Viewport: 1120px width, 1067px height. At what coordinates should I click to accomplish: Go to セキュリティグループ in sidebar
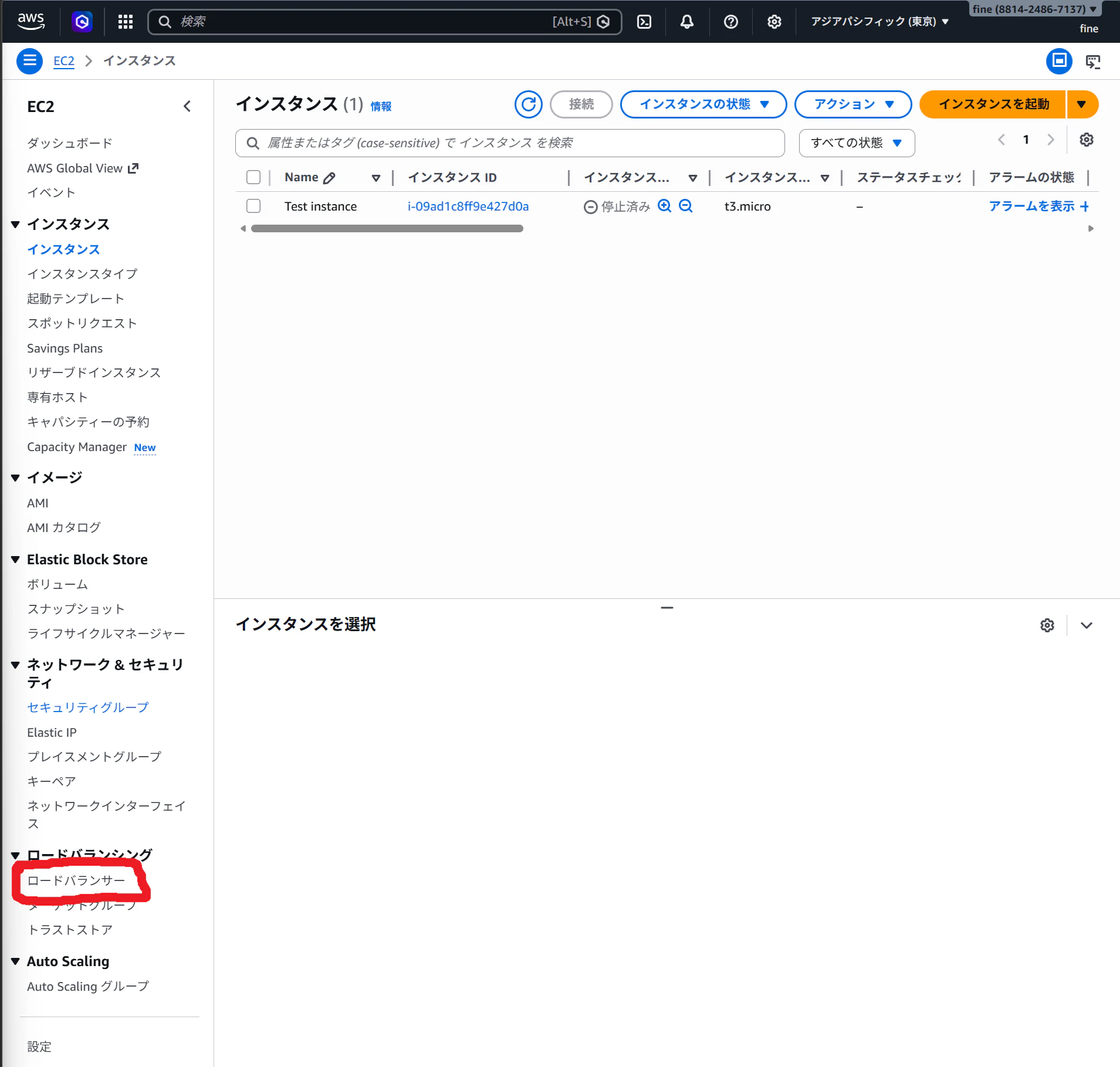tap(88, 707)
